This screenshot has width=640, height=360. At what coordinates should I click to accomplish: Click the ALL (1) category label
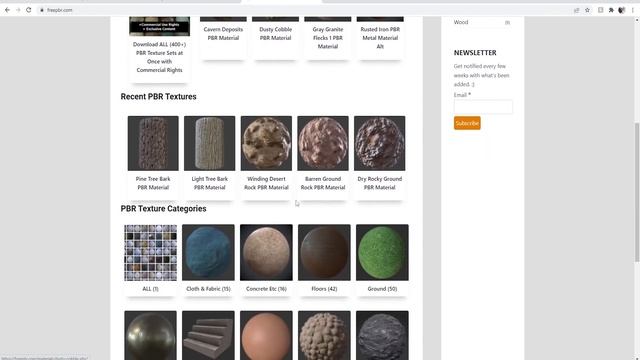(x=150, y=289)
